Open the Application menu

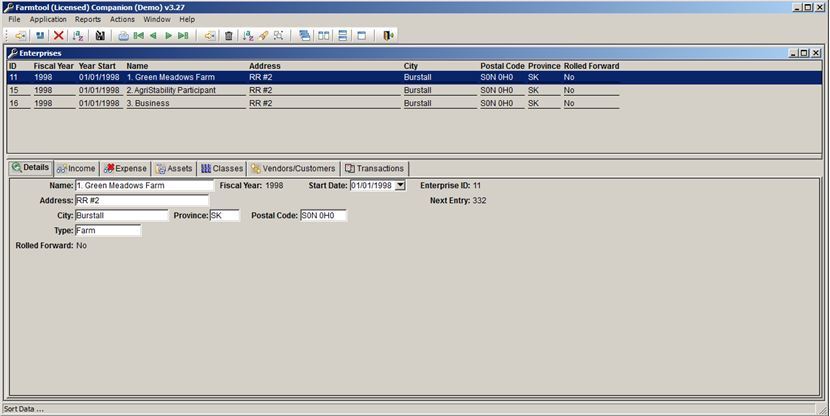pyautogui.click(x=48, y=19)
